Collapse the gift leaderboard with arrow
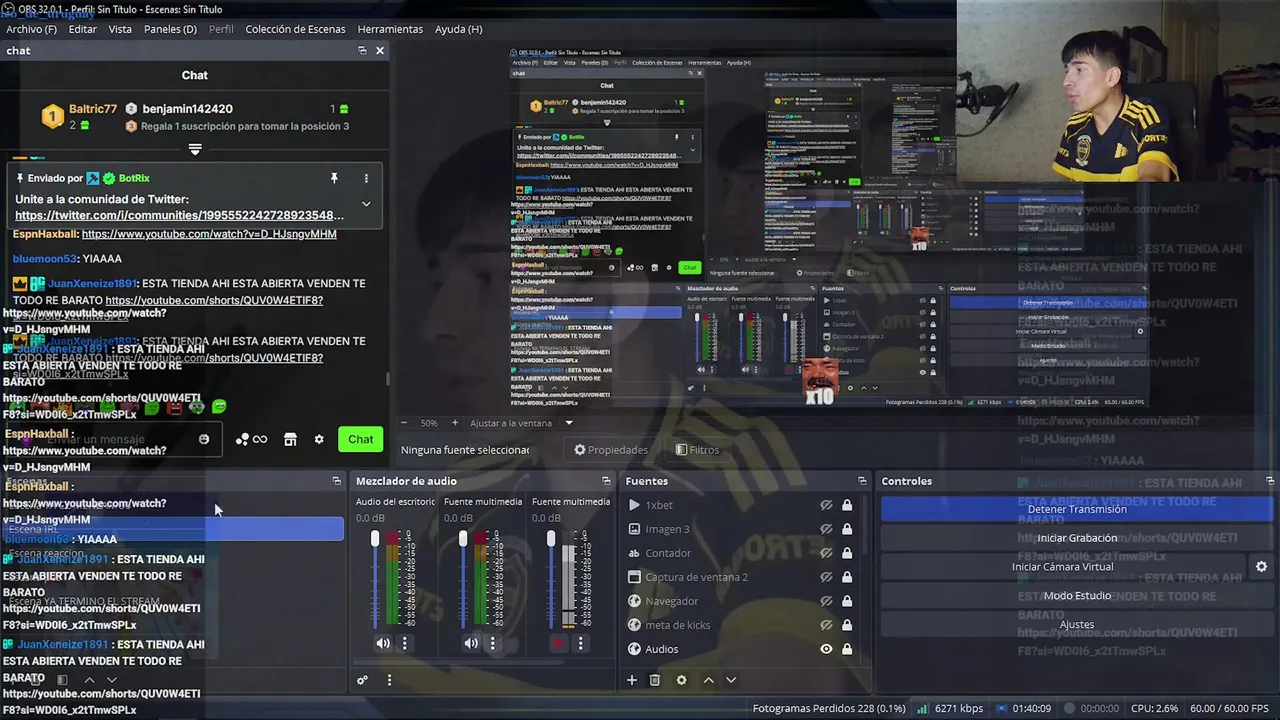The image size is (1280, 720). [195, 149]
